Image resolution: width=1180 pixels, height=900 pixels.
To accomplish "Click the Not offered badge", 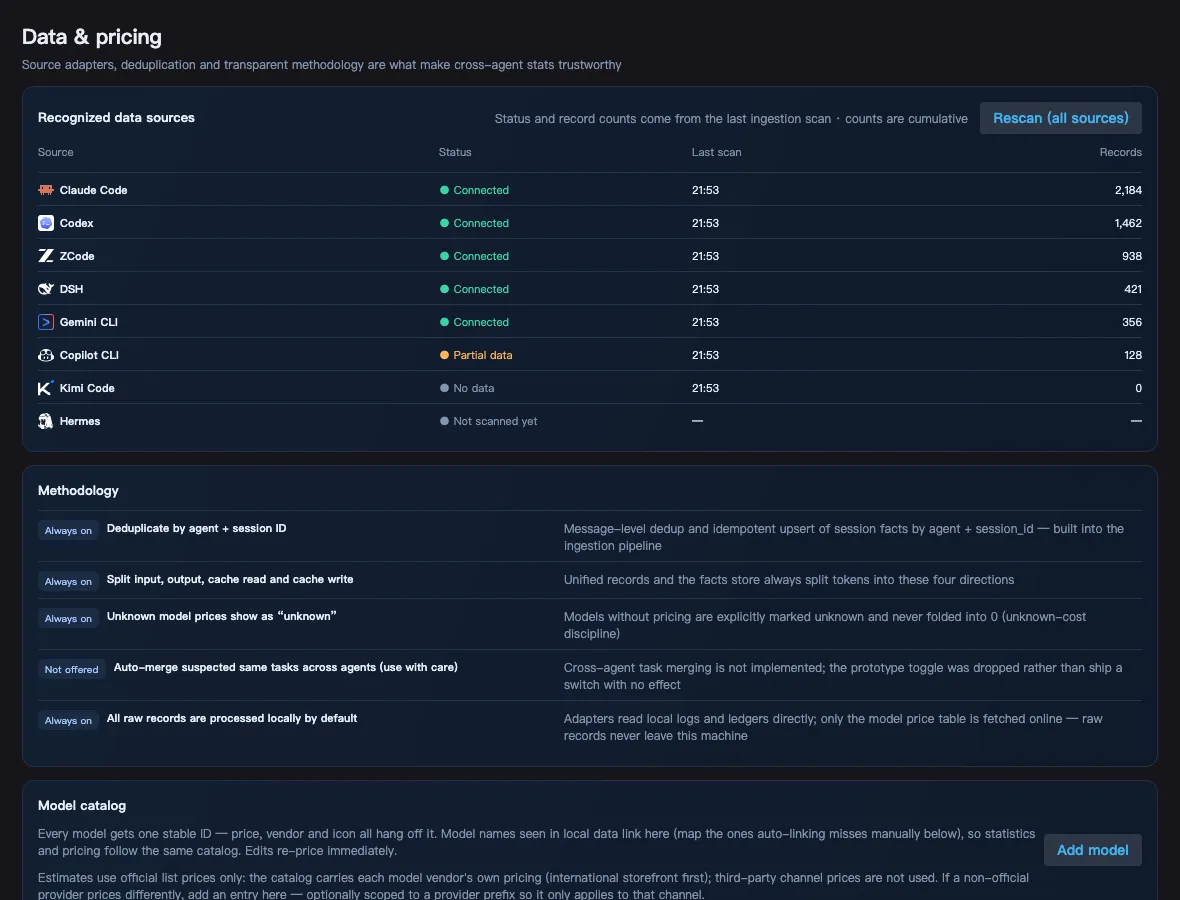I will pos(71,670).
